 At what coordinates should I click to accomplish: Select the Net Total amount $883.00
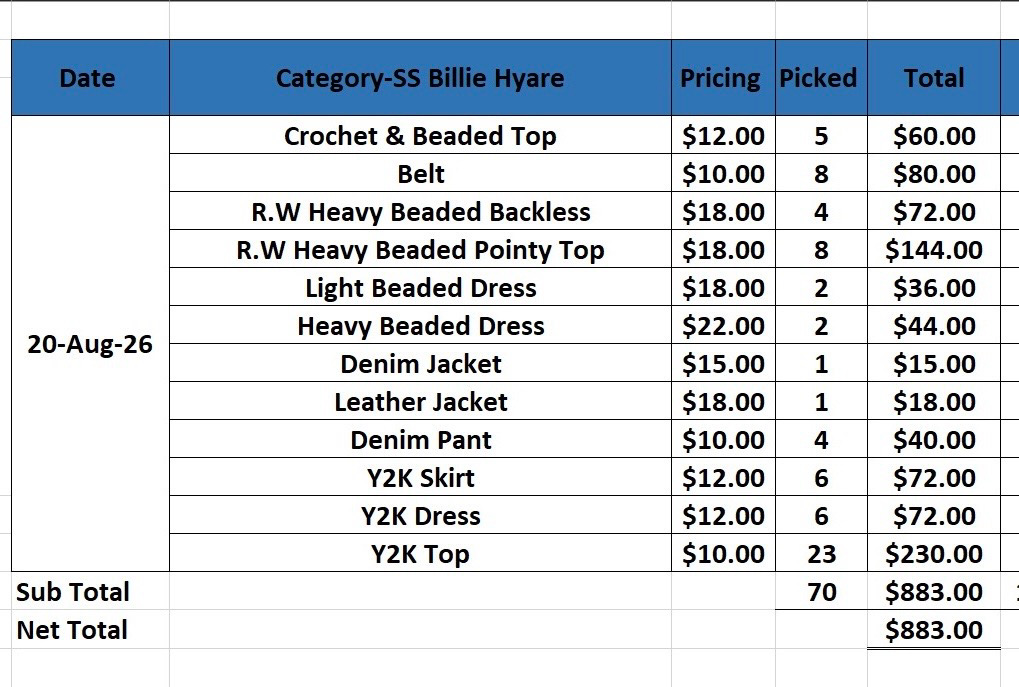934,629
